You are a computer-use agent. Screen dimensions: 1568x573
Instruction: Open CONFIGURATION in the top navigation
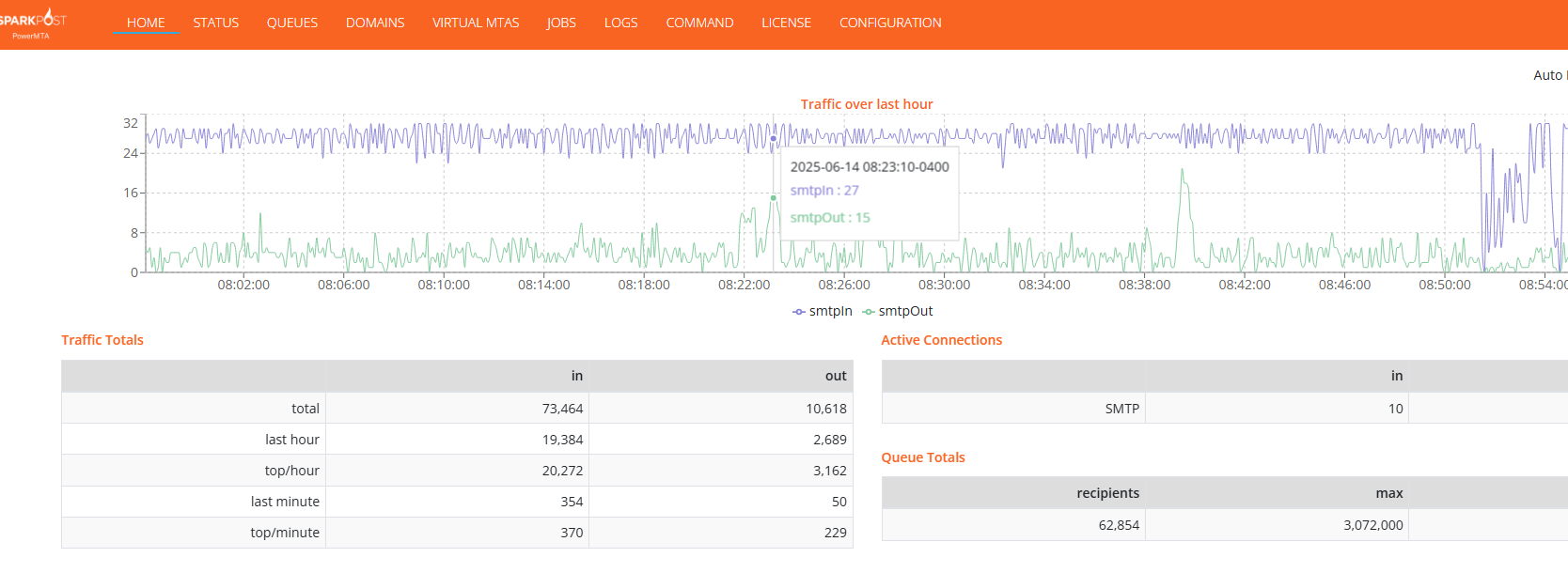[x=889, y=23]
